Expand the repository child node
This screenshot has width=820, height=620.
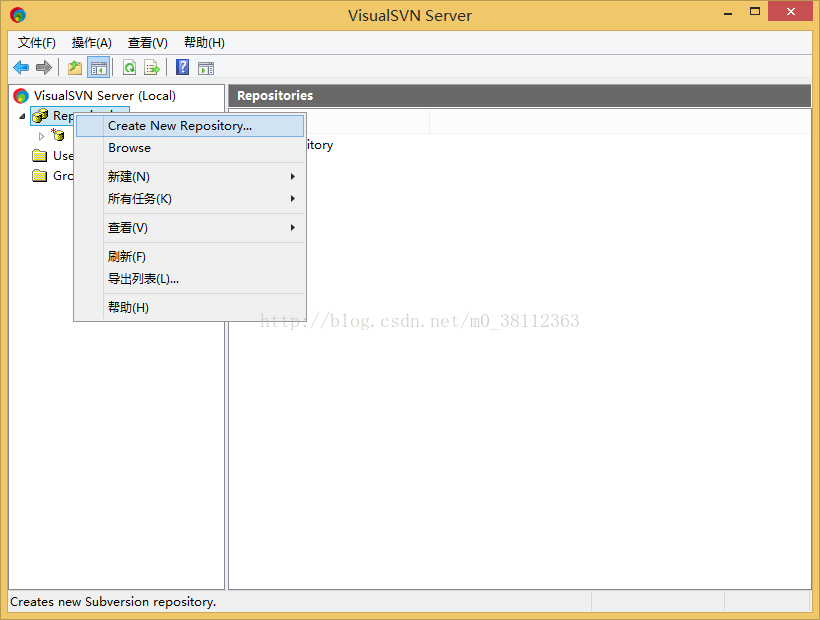click(x=41, y=136)
